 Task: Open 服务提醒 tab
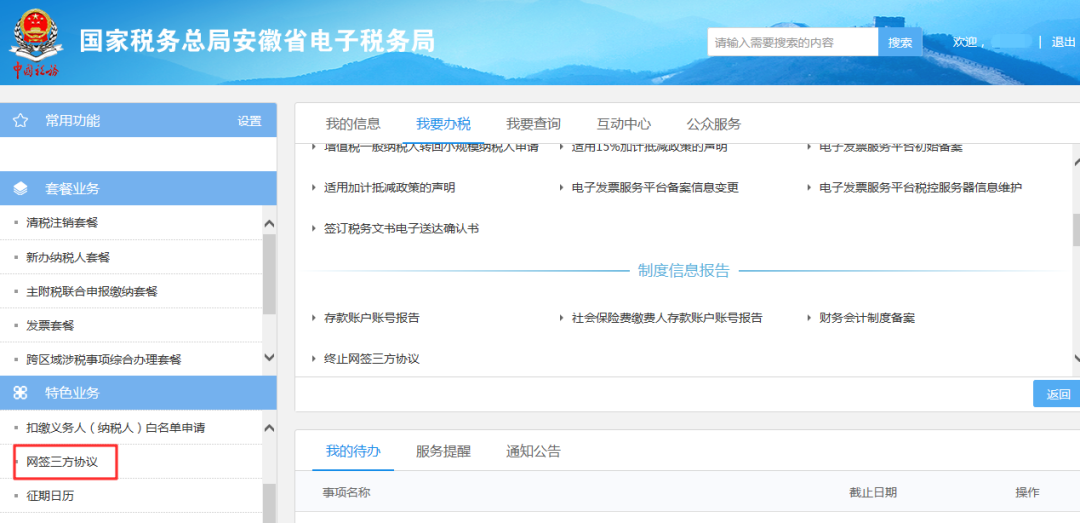(444, 451)
